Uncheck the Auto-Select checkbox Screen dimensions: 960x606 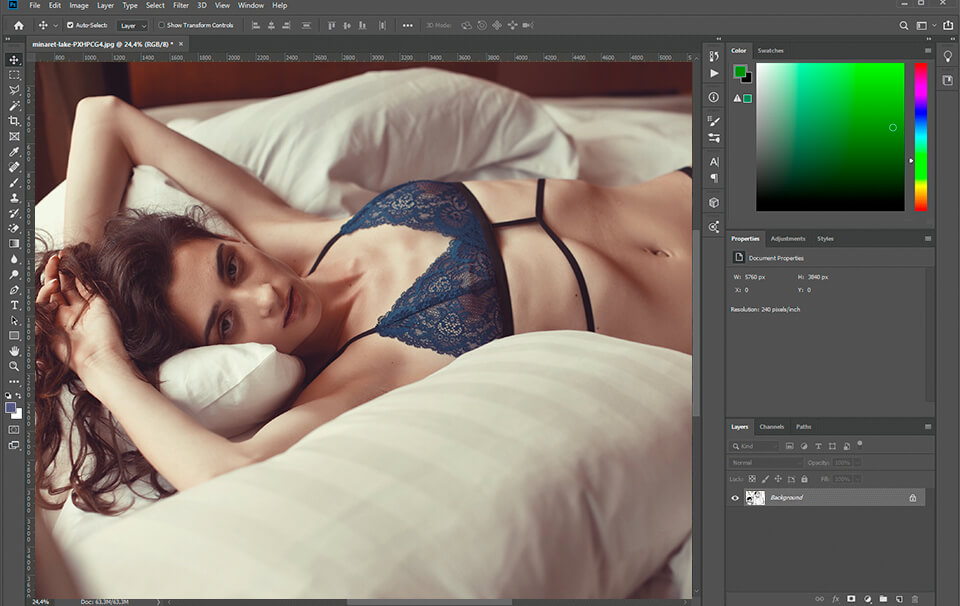click(70, 25)
